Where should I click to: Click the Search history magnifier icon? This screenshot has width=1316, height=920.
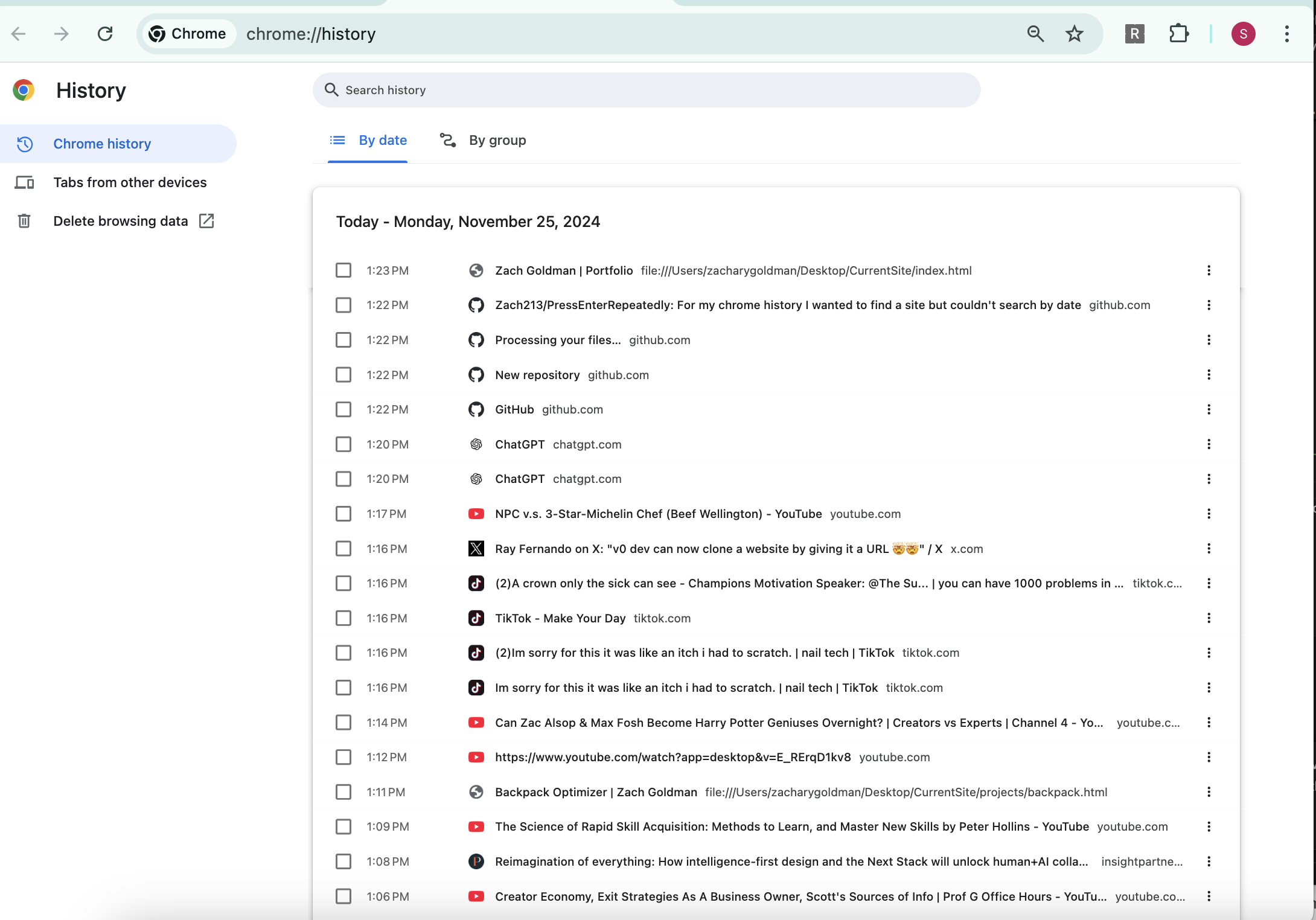coord(331,90)
